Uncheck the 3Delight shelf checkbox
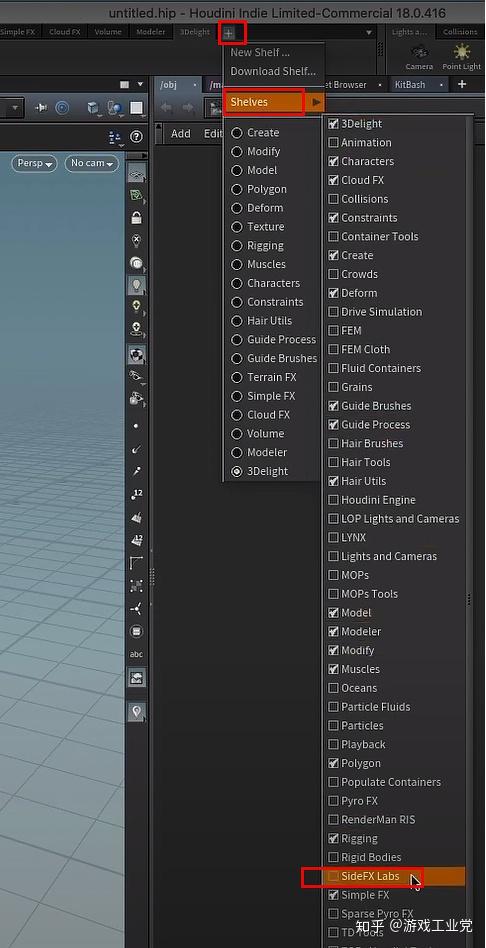486x948 pixels. pos(333,124)
